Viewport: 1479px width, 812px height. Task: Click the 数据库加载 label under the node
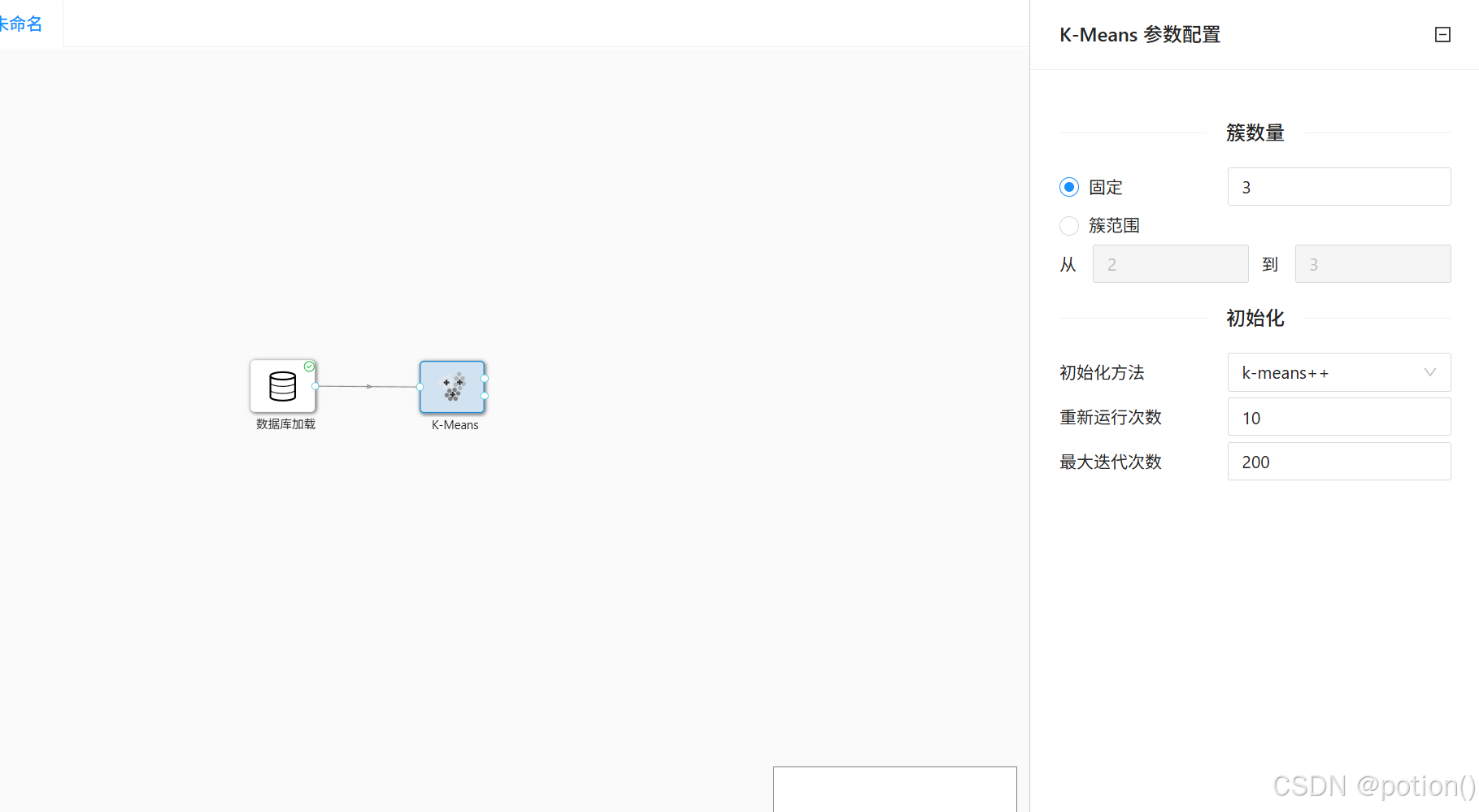(x=285, y=424)
